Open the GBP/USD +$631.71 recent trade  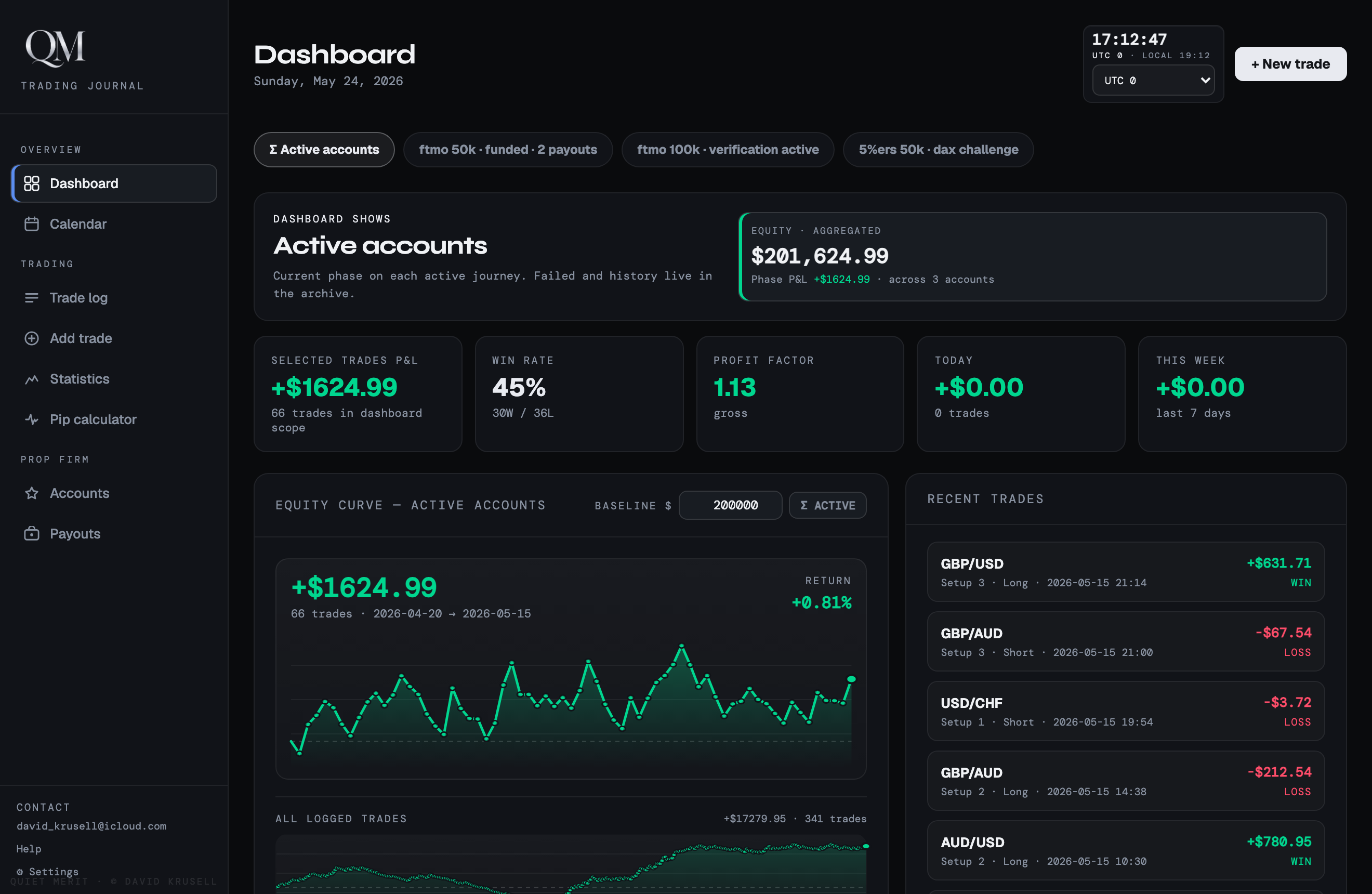1125,572
